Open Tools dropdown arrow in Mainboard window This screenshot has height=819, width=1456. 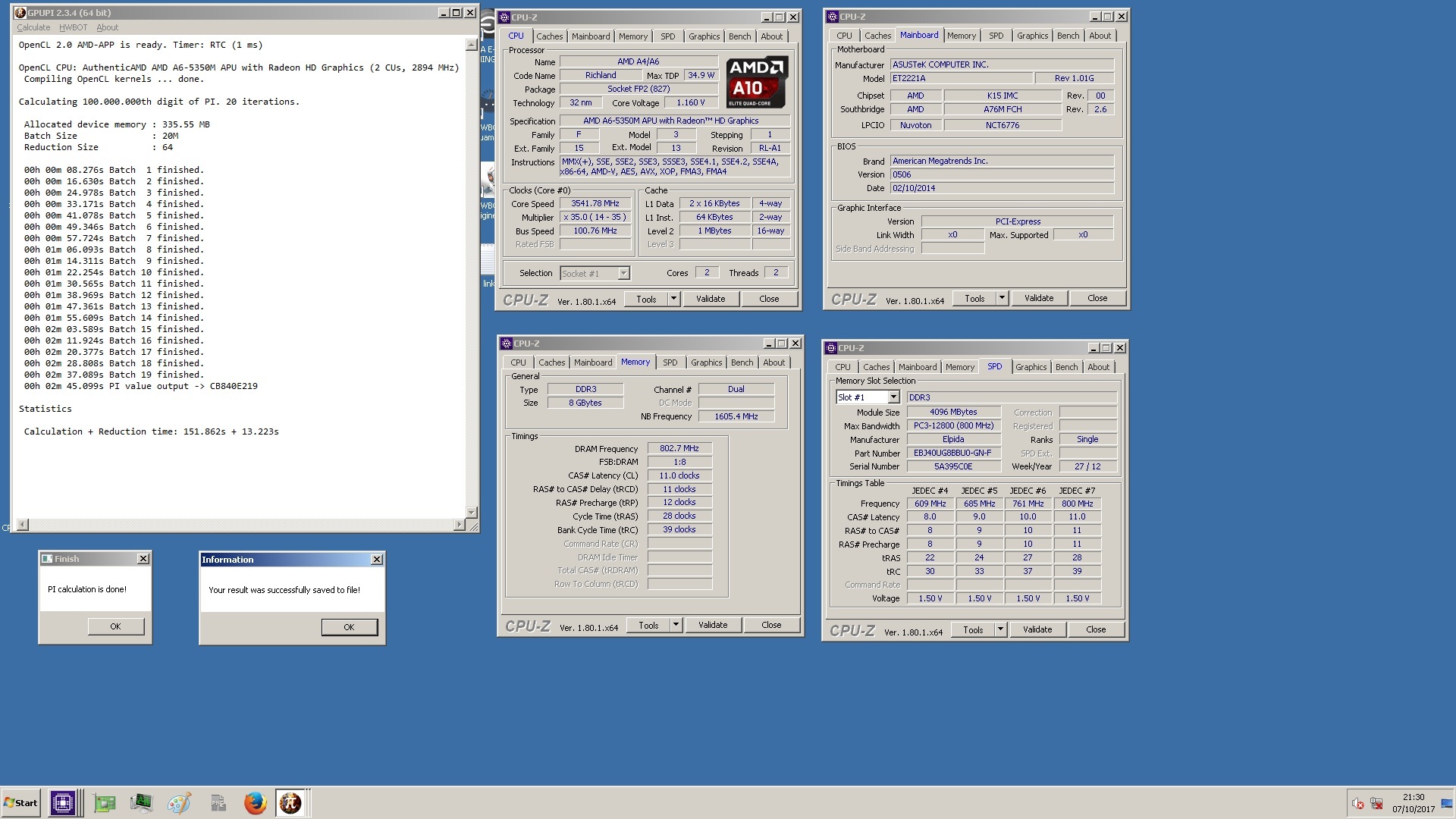(x=1002, y=298)
